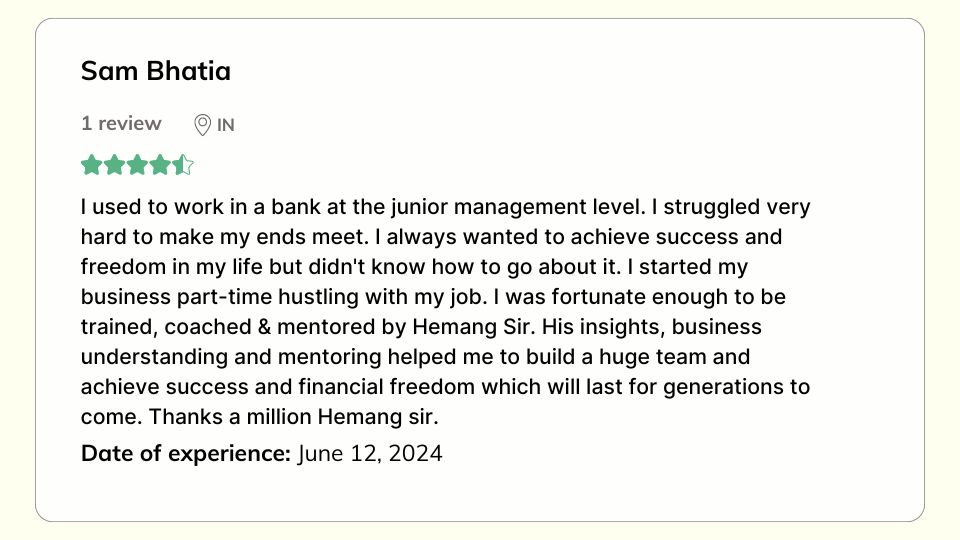Click the "IN" country code label

pos(226,125)
